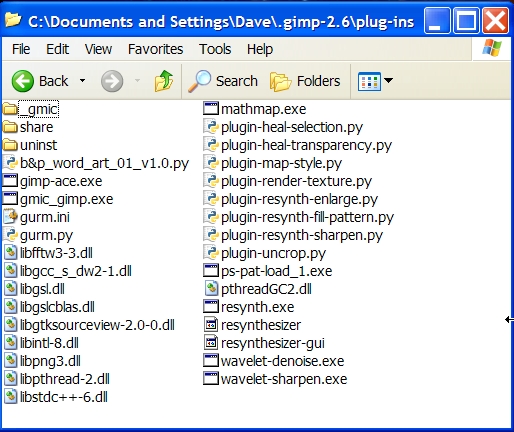Toggle the Folders pane

305,81
